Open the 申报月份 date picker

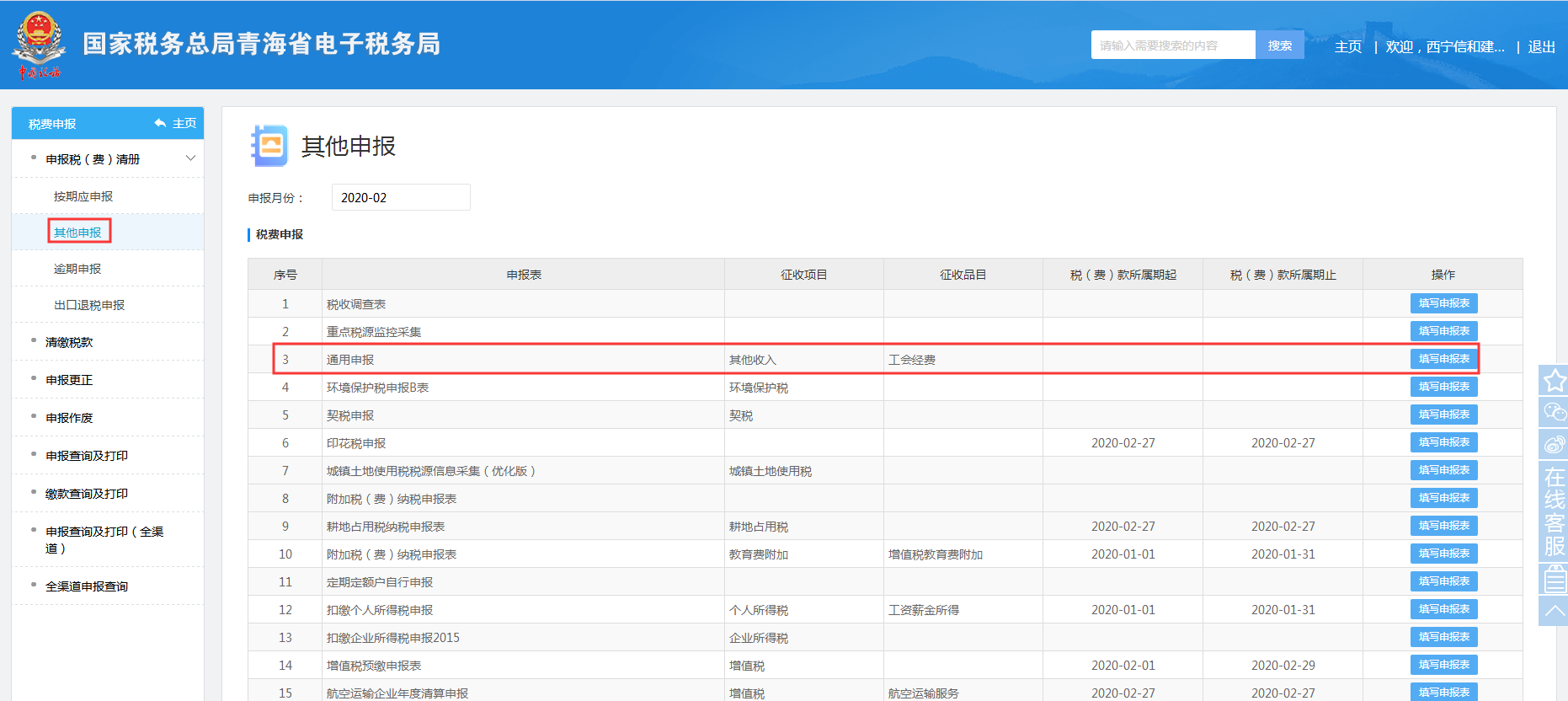400,197
